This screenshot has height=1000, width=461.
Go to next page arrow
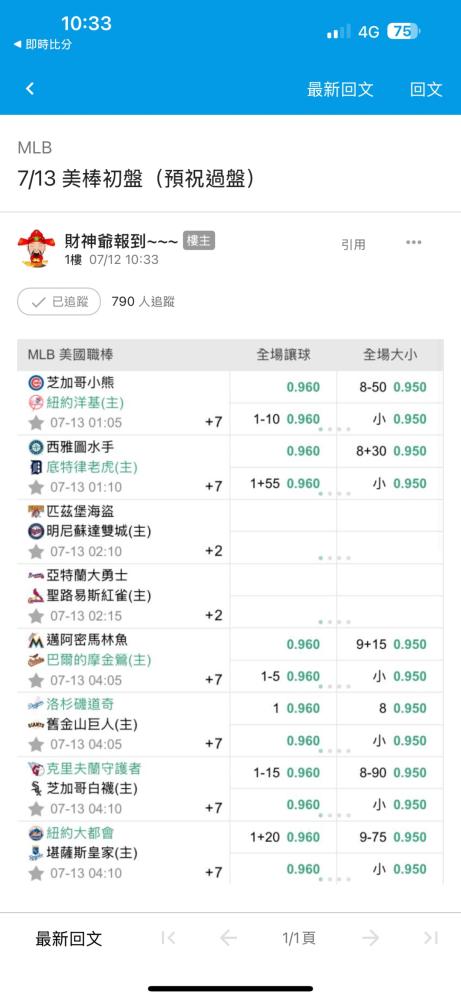pos(370,938)
